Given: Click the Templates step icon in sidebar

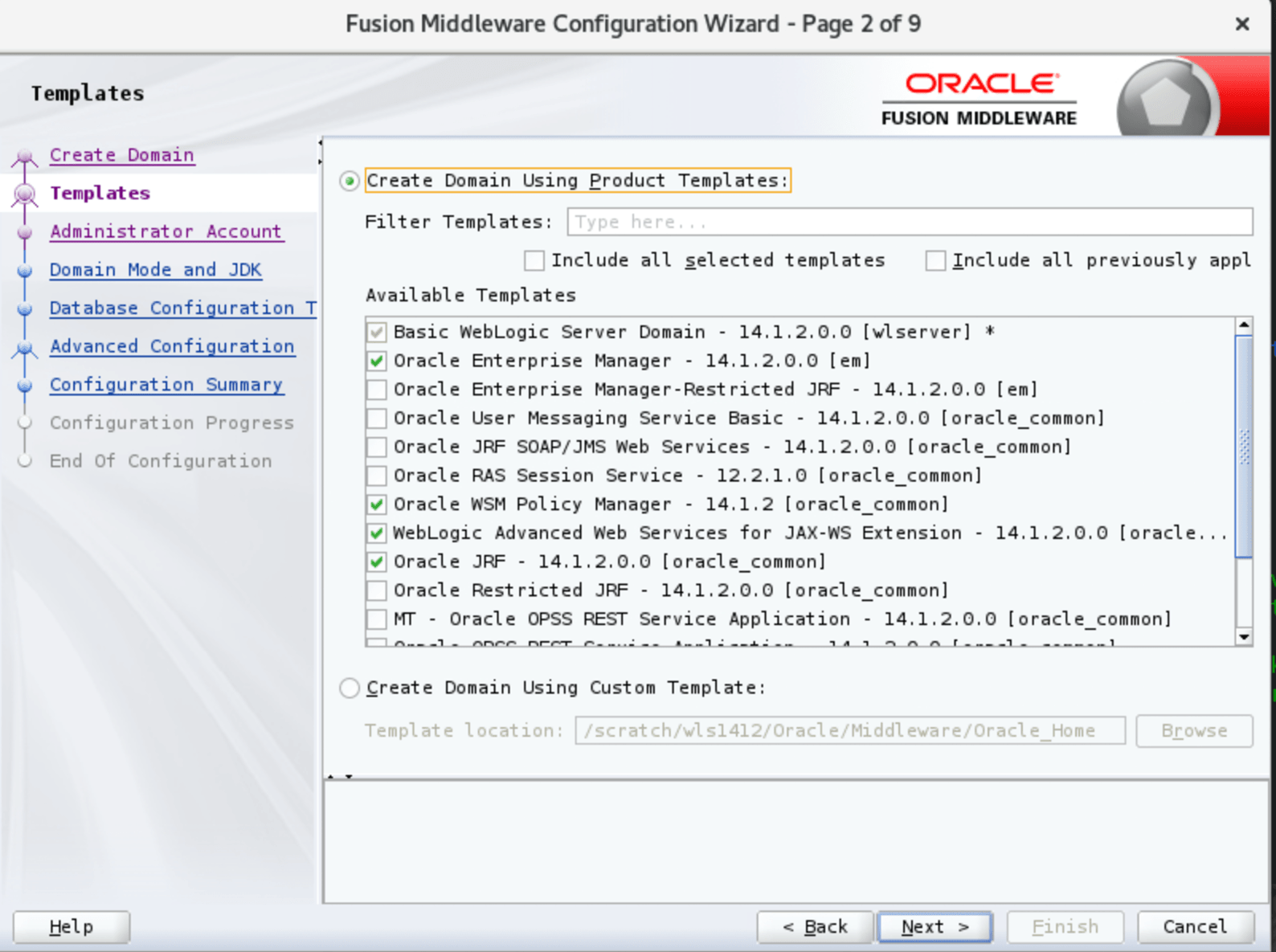Looking at the screenshot, I should (x=25, y=194).
